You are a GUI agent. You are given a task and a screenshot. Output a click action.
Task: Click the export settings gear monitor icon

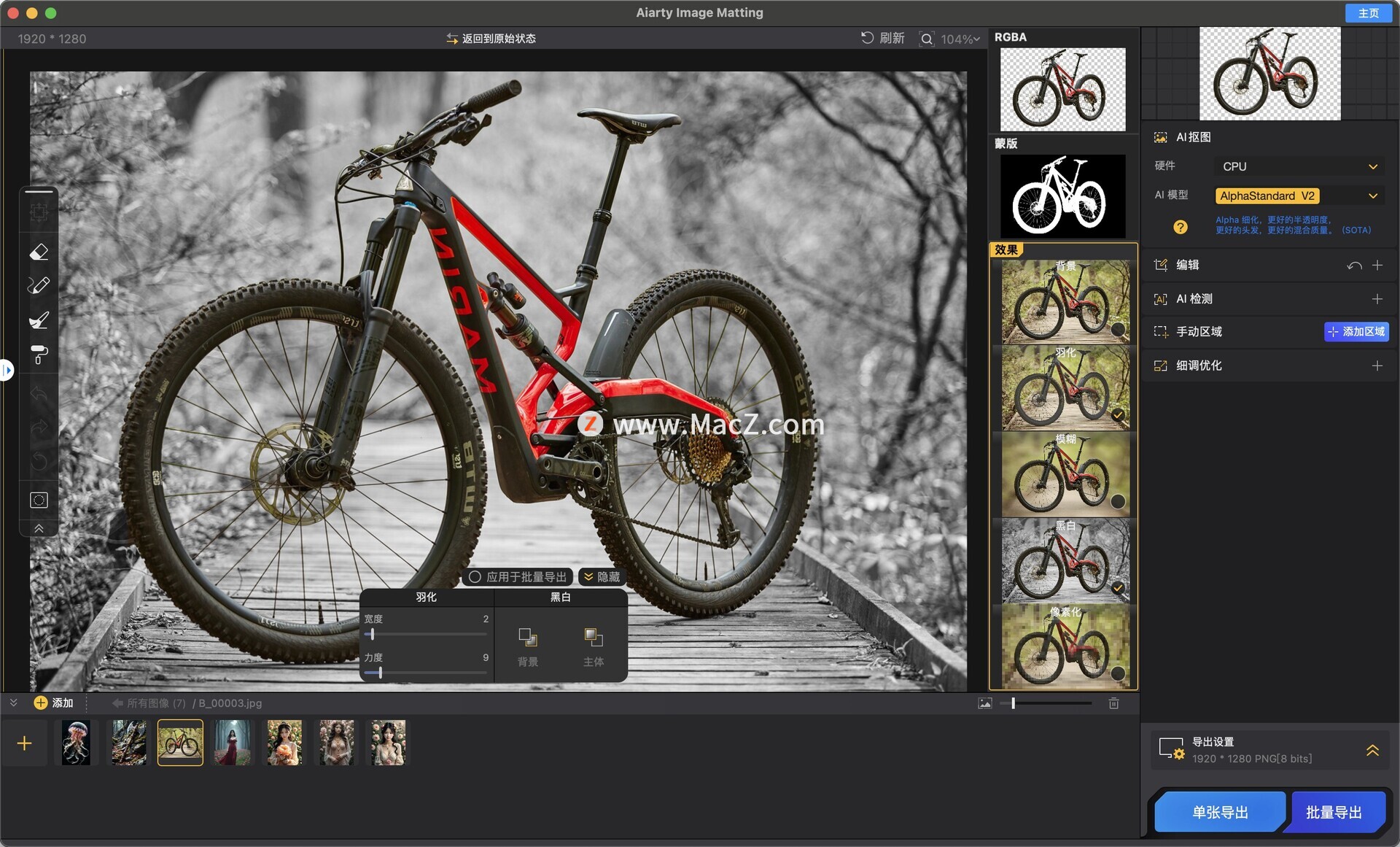(1172, 749)
